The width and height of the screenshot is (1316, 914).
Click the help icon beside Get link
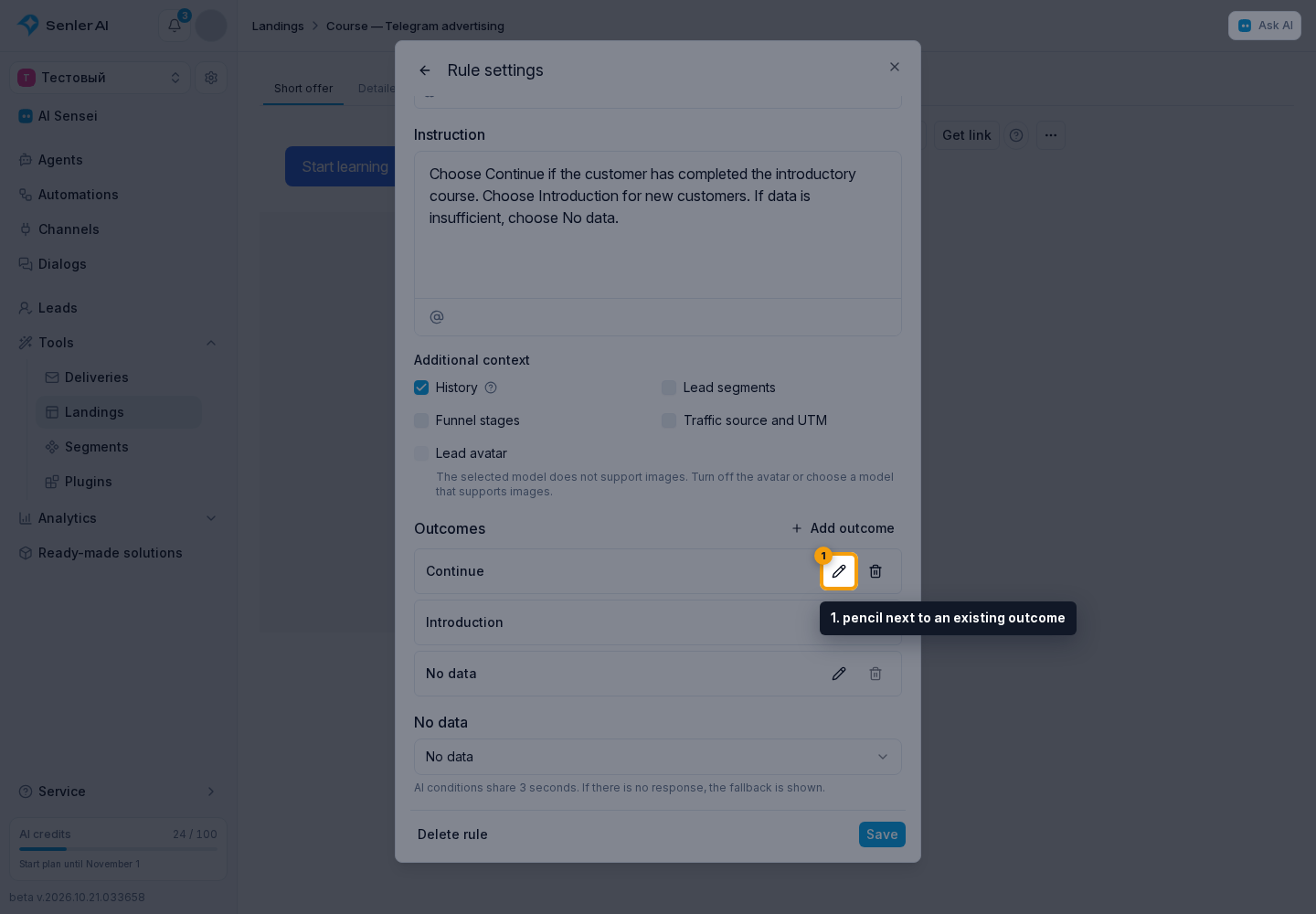pyautogui.click(x=1016, y=135)
